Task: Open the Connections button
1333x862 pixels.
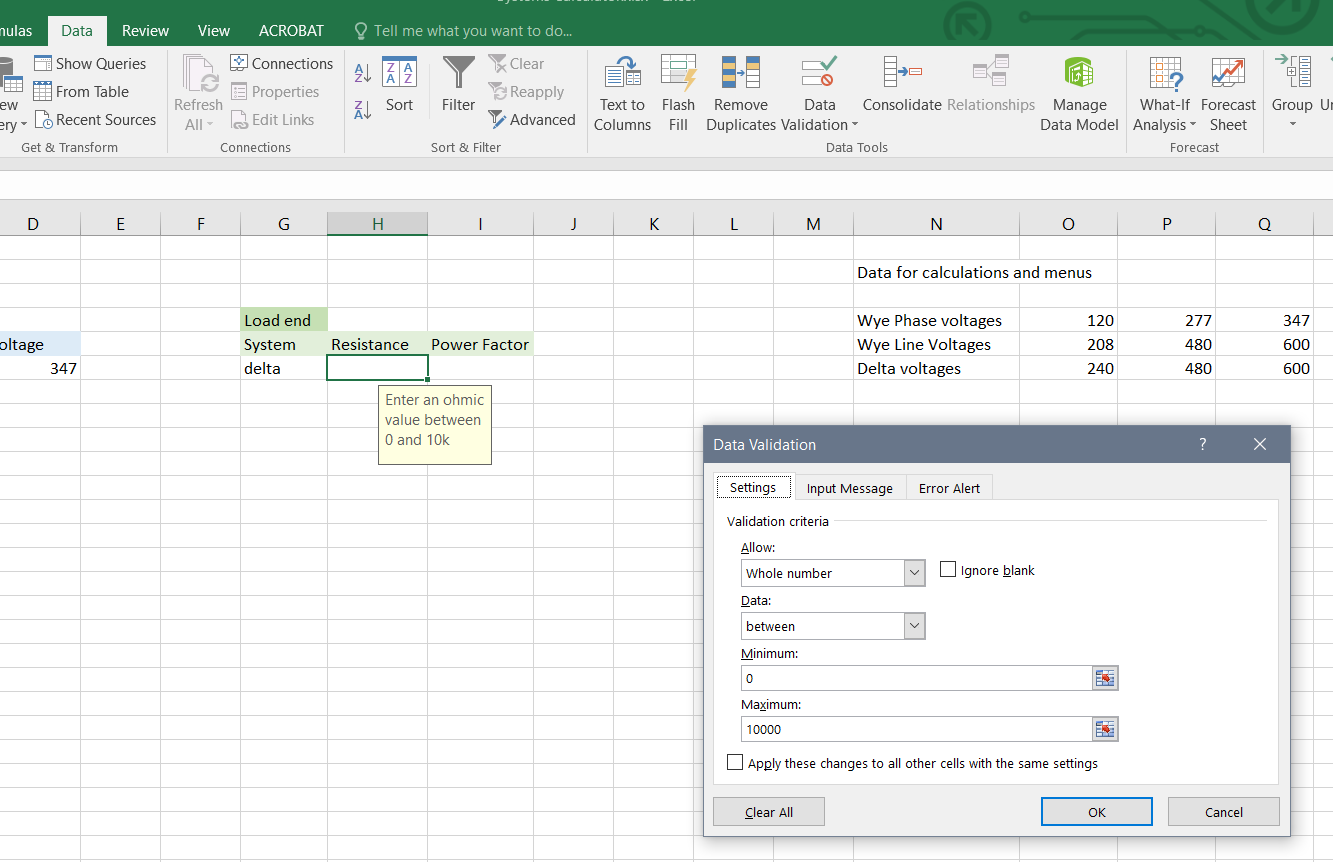Action: coord(282,63)
